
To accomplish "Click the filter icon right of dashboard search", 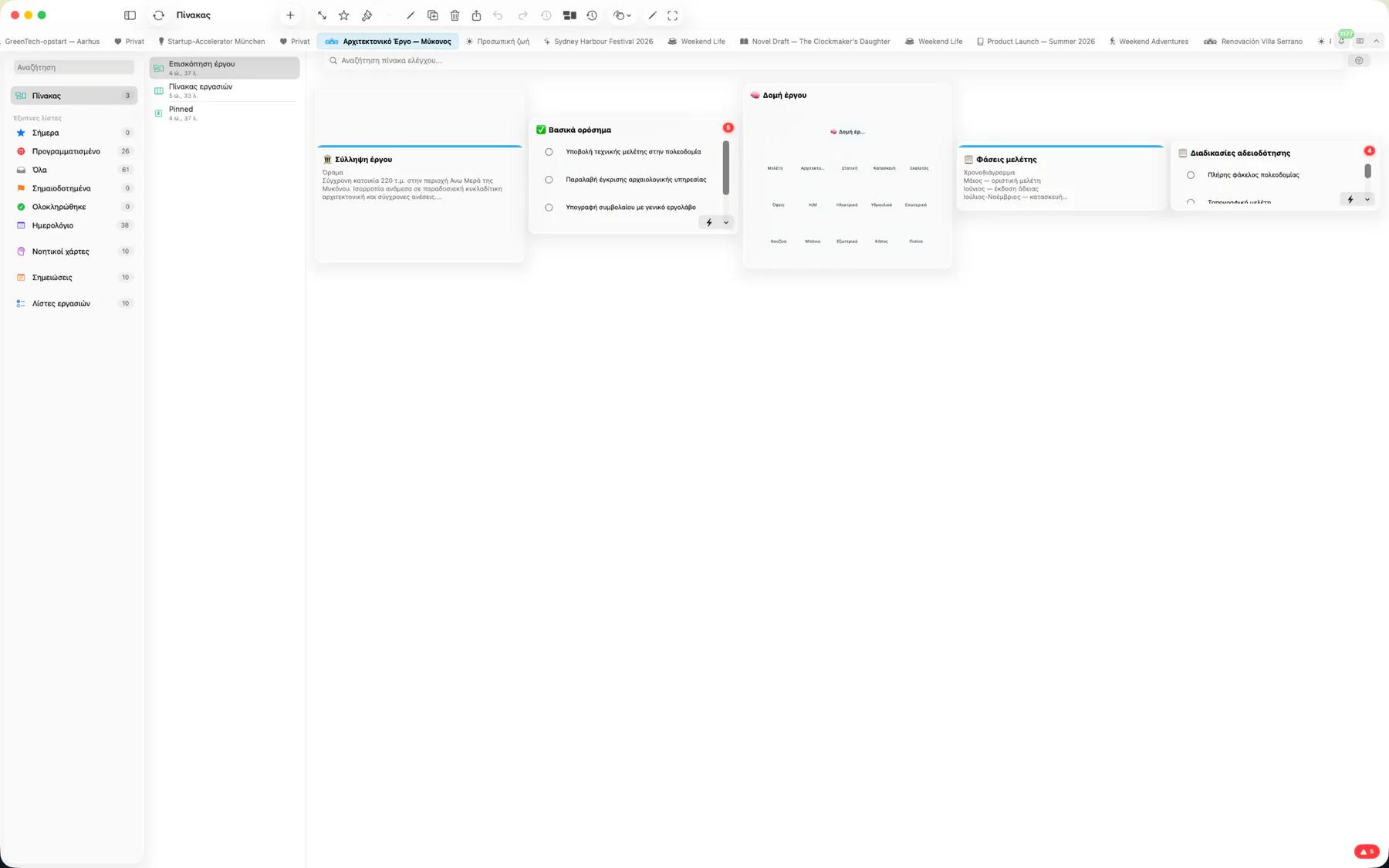I will (x=1359, y=60).
